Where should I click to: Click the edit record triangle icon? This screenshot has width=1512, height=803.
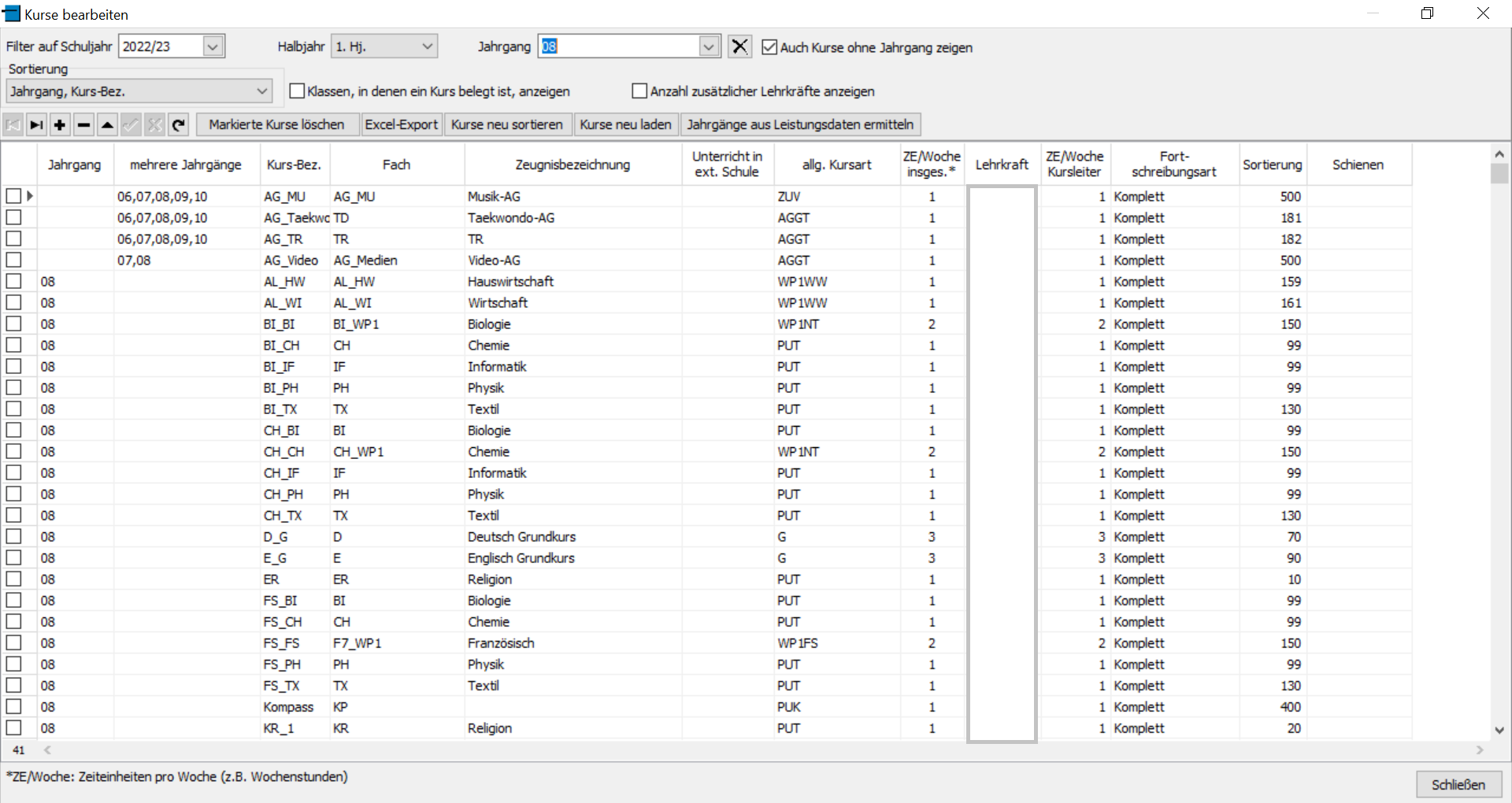(x=107, y=124)
